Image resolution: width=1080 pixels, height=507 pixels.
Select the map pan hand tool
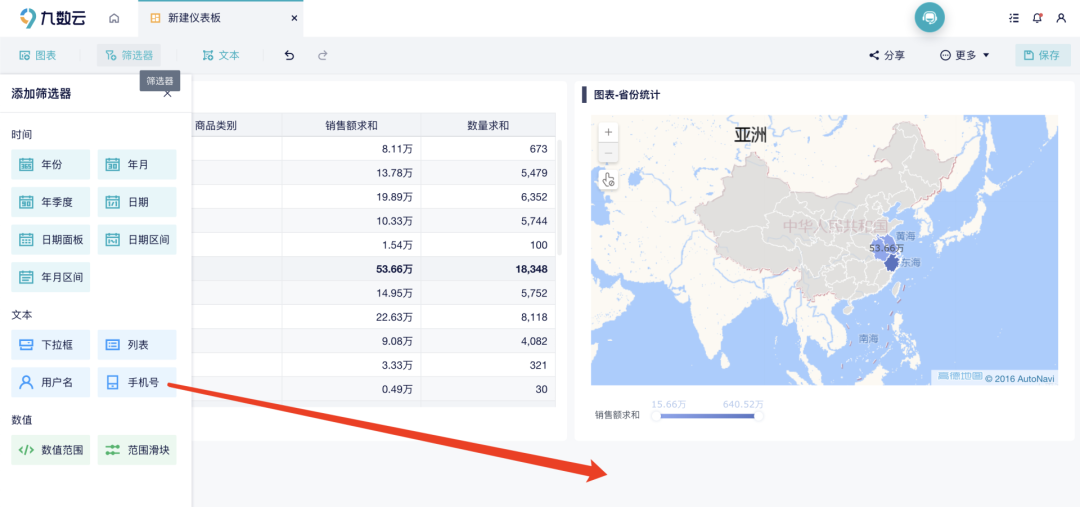pos(608,179)
